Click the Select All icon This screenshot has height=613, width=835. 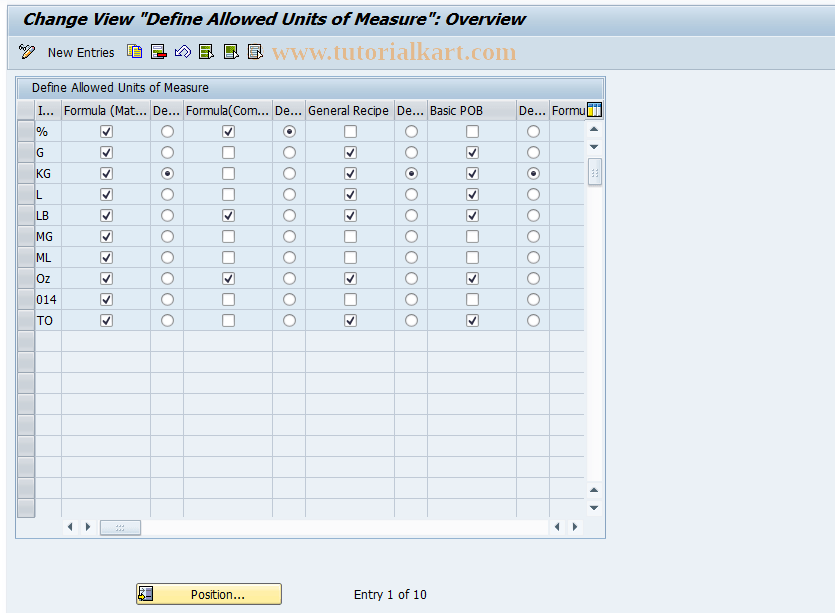point(205,52)
